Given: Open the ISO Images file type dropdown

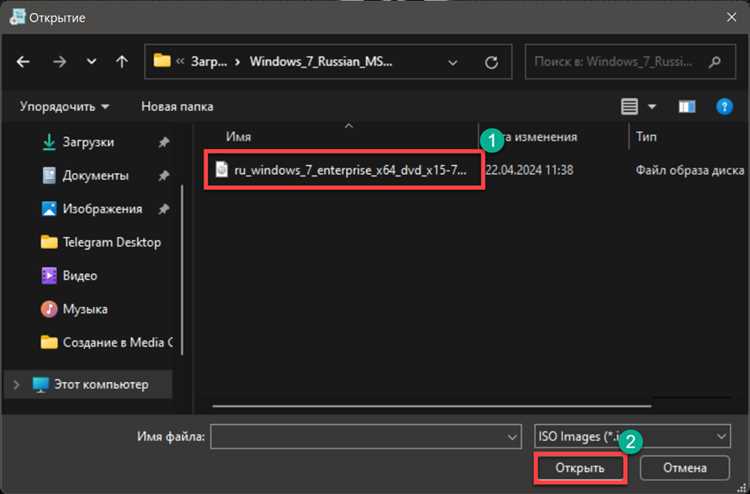Looking at the screenshot, I should pyautogui.click(x=631, y=436).
